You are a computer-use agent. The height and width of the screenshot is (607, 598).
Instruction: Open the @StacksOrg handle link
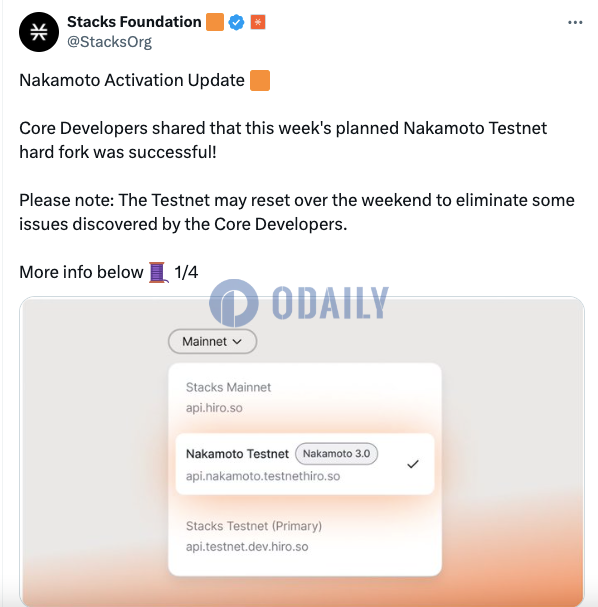click(110, 42)
